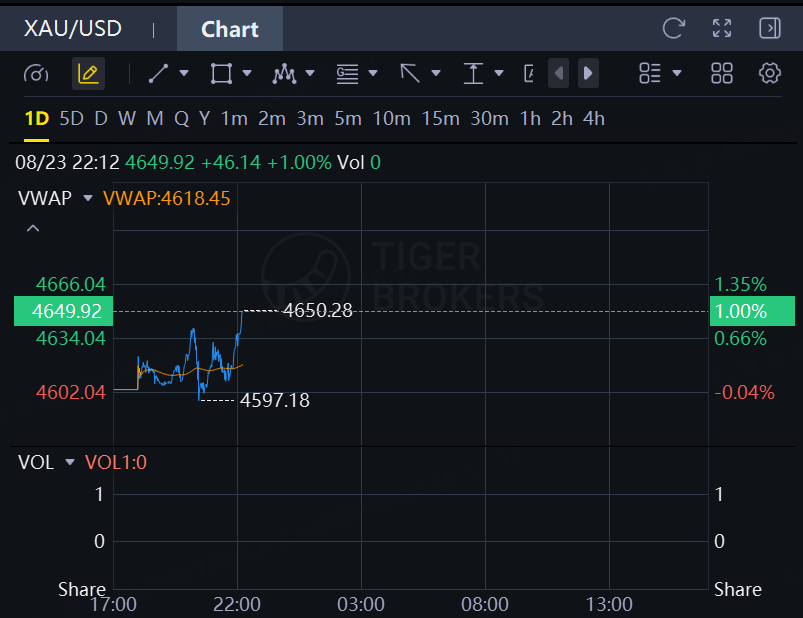Select the arrow annotation tool
Screen dimensions: 803x618
pos(410,73)
